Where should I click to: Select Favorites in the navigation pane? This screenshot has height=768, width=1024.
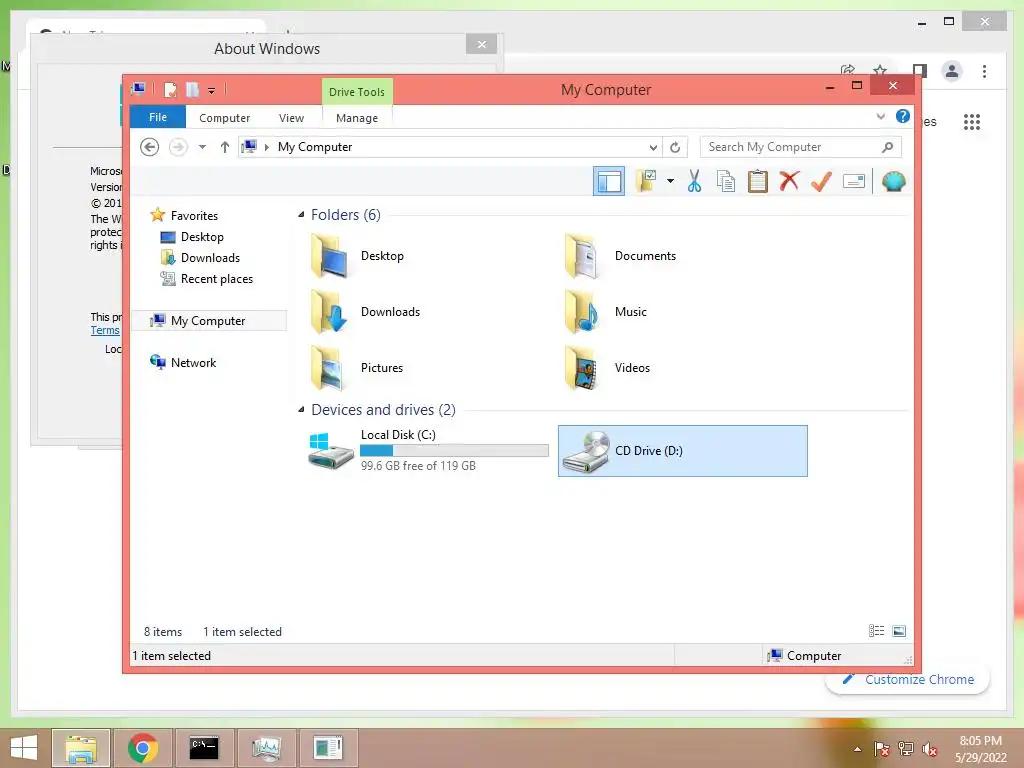click(x=194, y=216)
